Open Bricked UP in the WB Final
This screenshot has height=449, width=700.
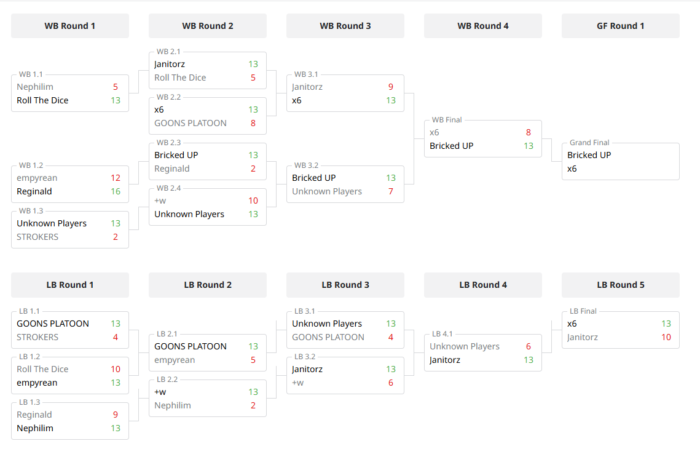click(453, 146)
